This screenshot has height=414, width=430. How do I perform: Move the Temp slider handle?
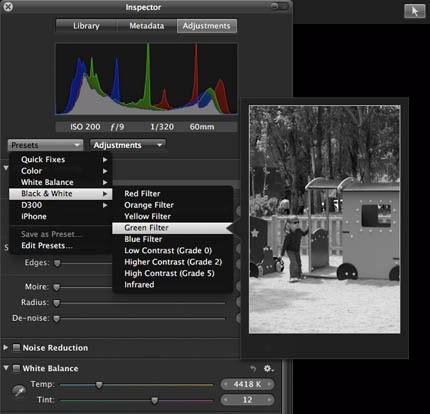pyautogui.click(x=99, y=385)
